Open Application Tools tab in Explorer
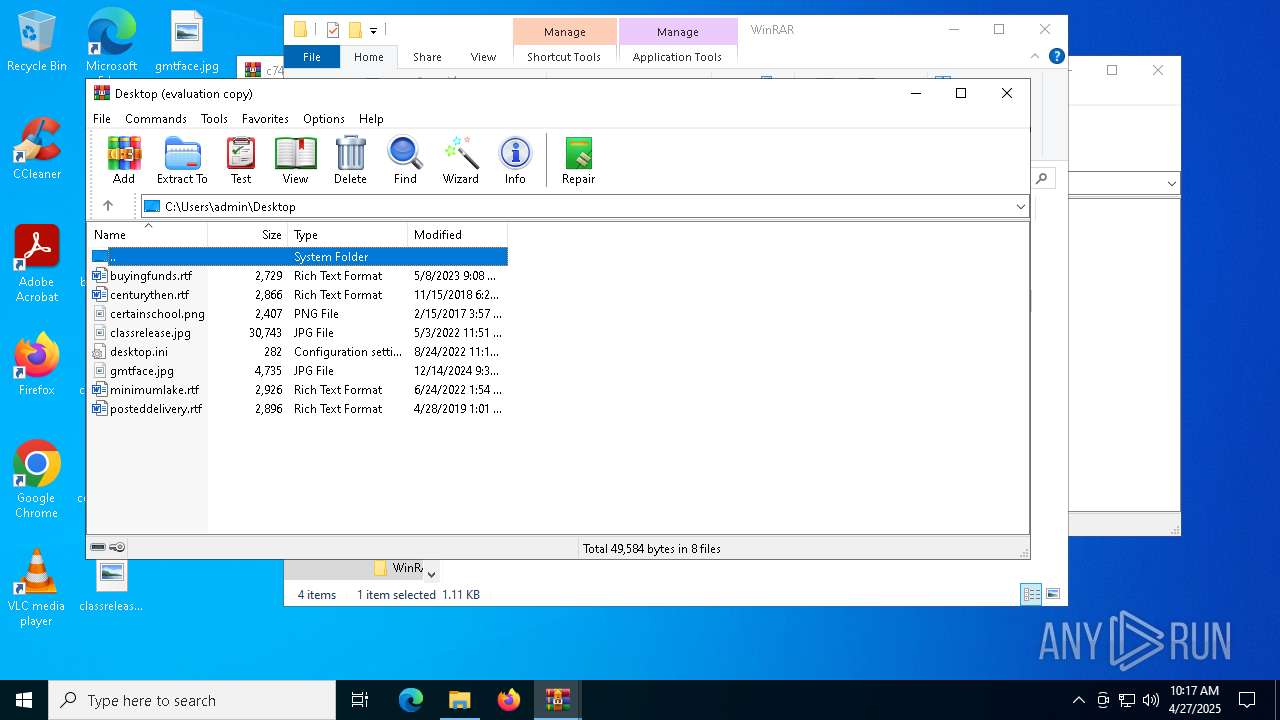 tap(677, 57)
